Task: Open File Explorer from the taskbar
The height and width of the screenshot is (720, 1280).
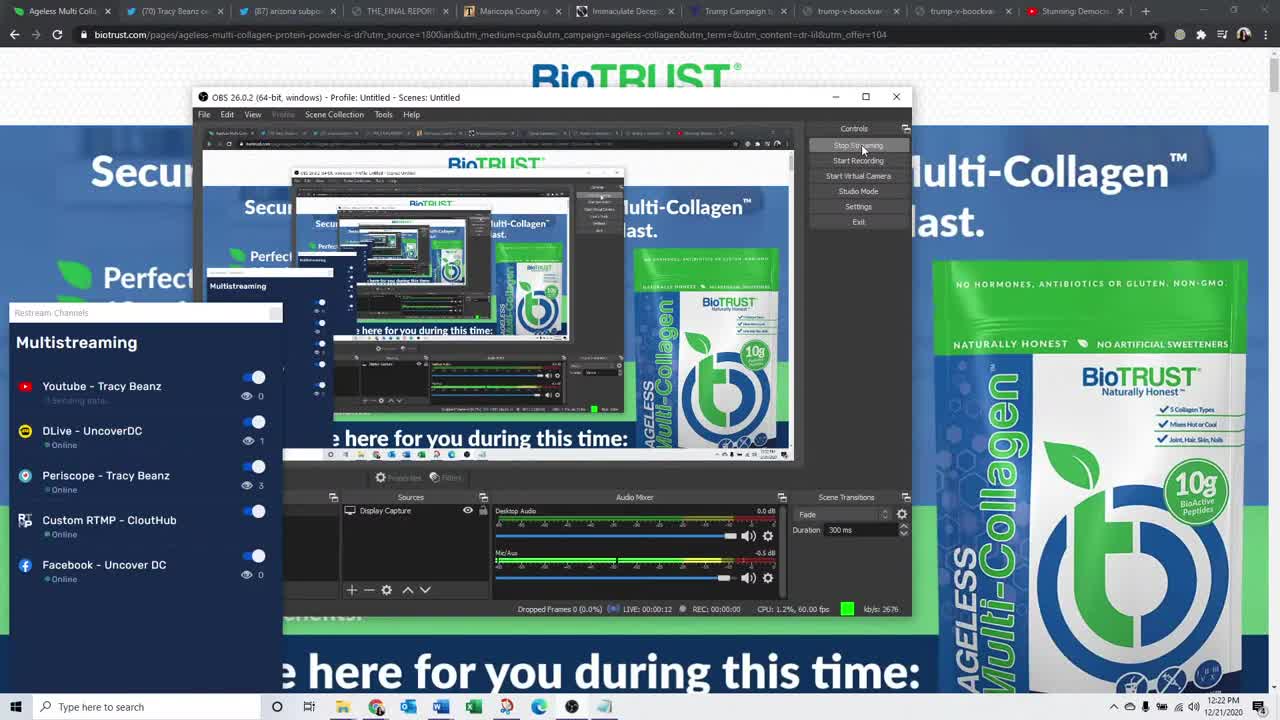Action: [x=343, y=707]
